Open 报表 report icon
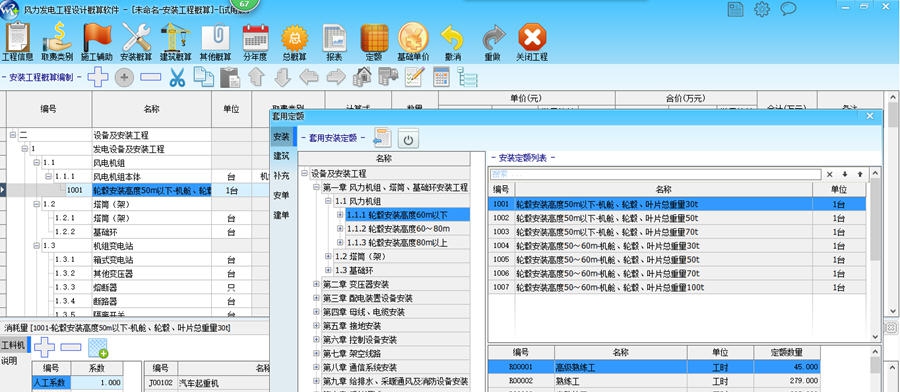The image size is (900, 392). pyautogui.click(x=334, y=41)
